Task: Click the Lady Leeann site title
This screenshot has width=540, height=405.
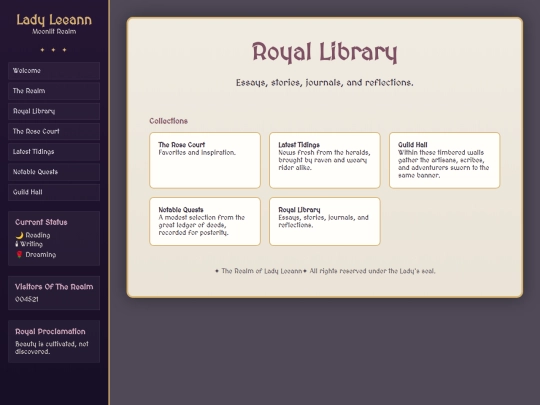Action: [54, 20]
